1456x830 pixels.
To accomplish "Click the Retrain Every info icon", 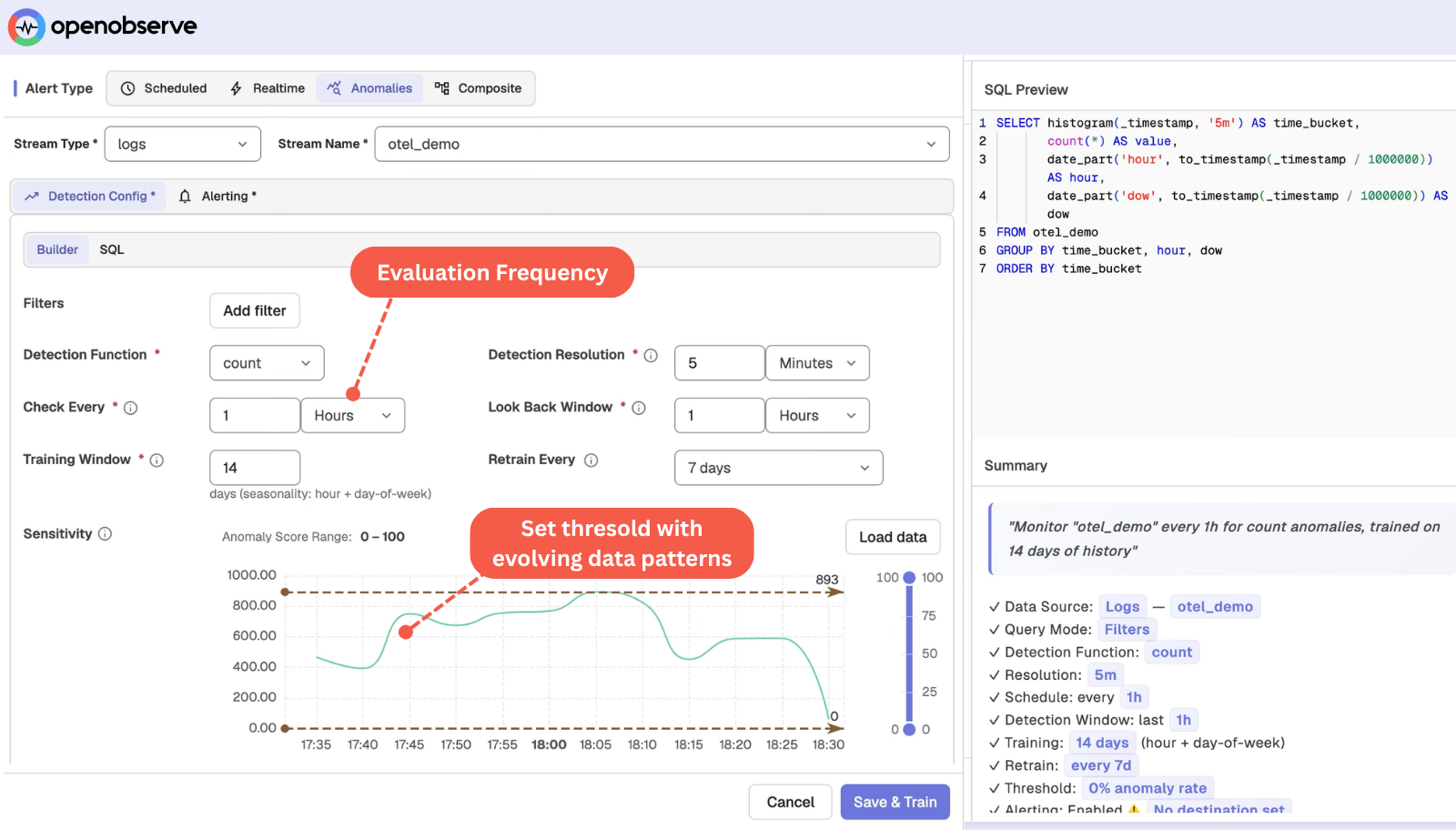I will (591, 461).
